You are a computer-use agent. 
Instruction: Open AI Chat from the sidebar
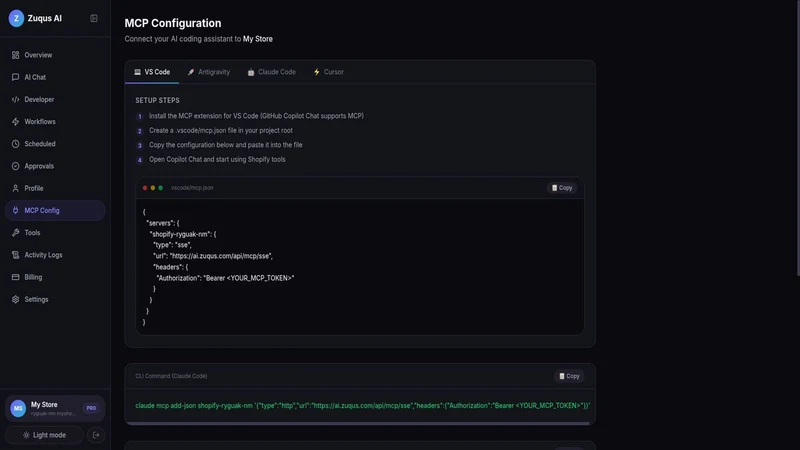(55, 77)
